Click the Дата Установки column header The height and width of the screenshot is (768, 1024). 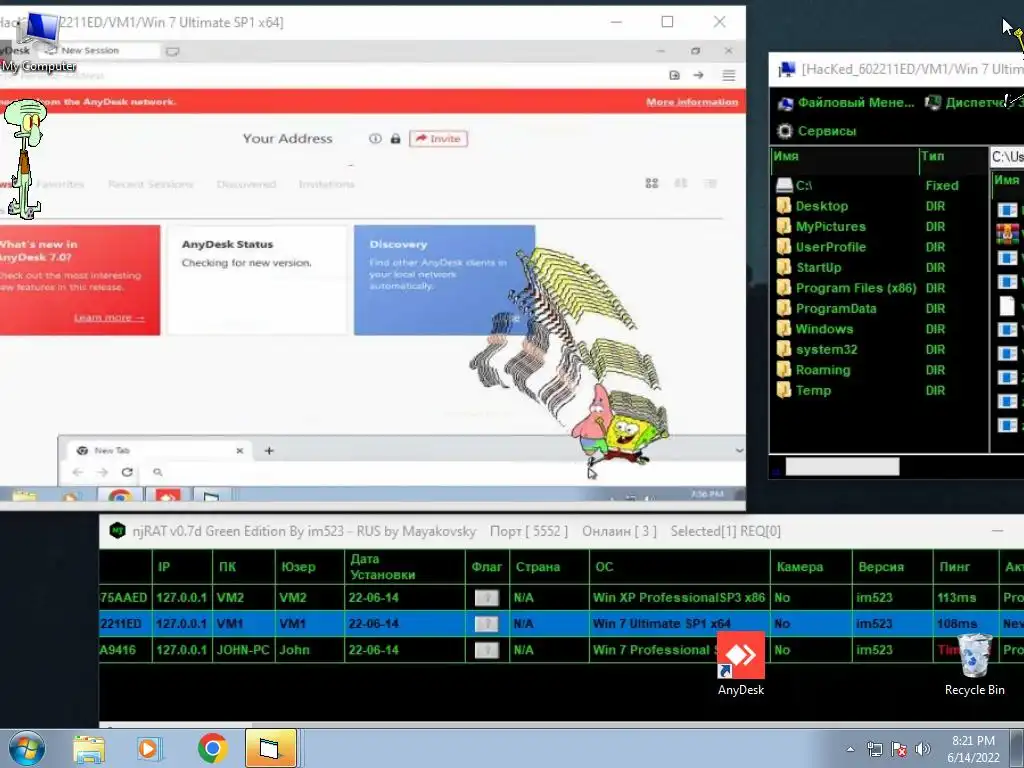404,567
